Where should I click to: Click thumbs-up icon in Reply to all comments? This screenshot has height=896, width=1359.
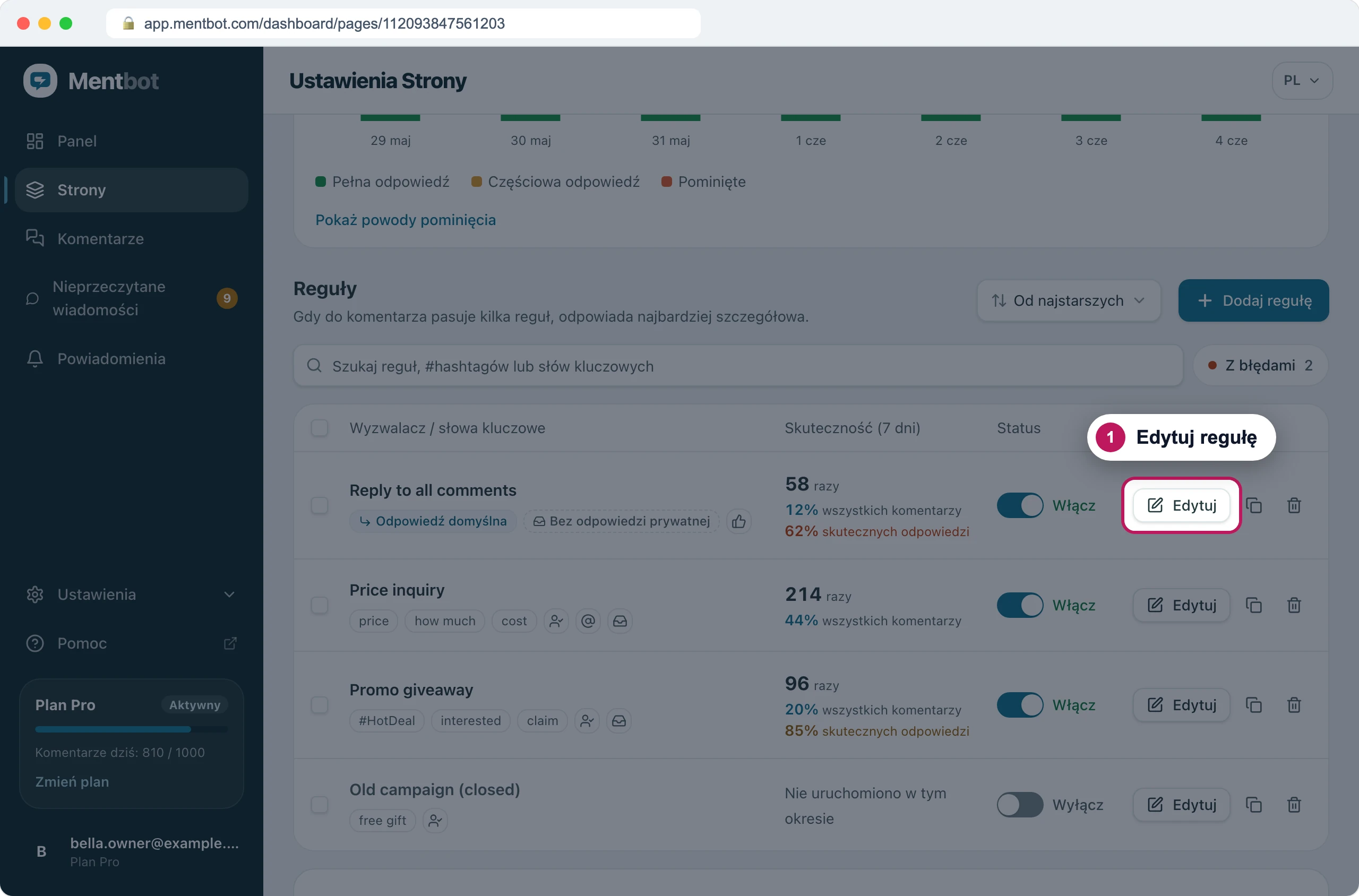(x=739, y=521)
